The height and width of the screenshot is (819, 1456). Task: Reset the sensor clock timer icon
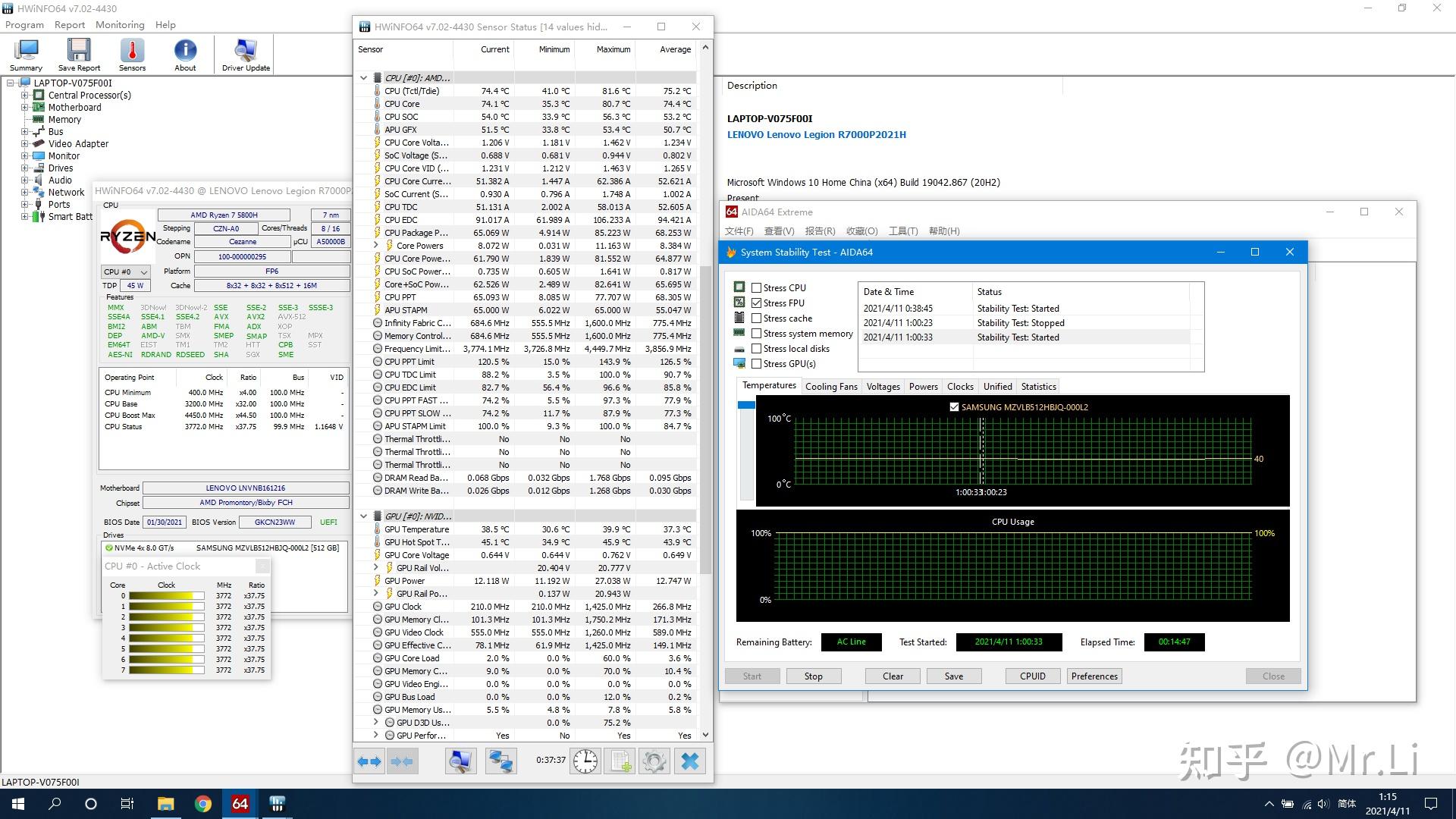tap(585, 761)
